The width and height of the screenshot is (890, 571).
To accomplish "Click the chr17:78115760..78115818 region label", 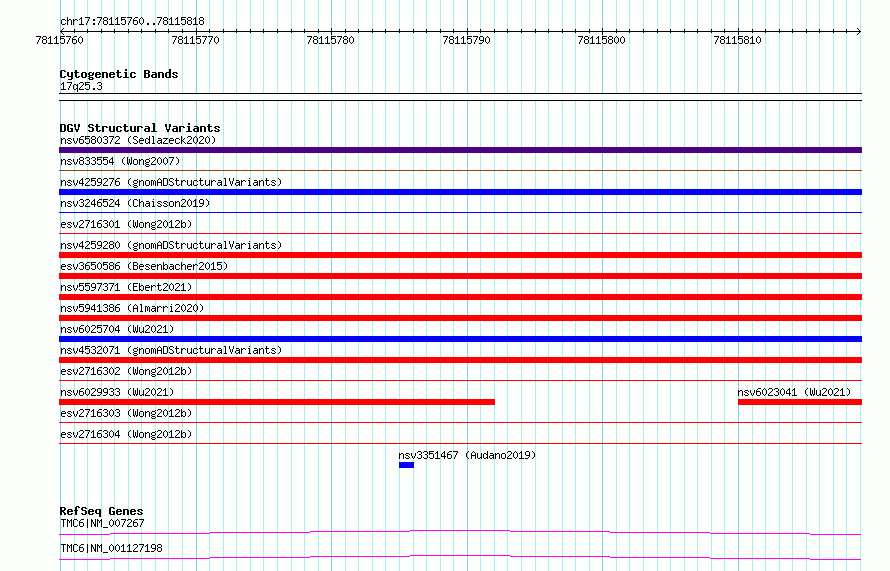I will 132,21.
